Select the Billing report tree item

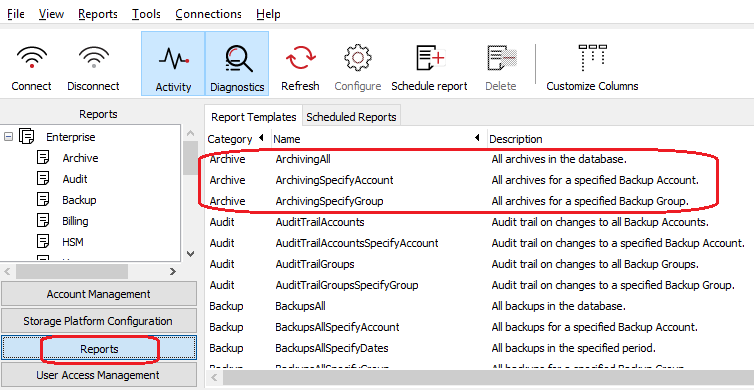tap(75, 221)
